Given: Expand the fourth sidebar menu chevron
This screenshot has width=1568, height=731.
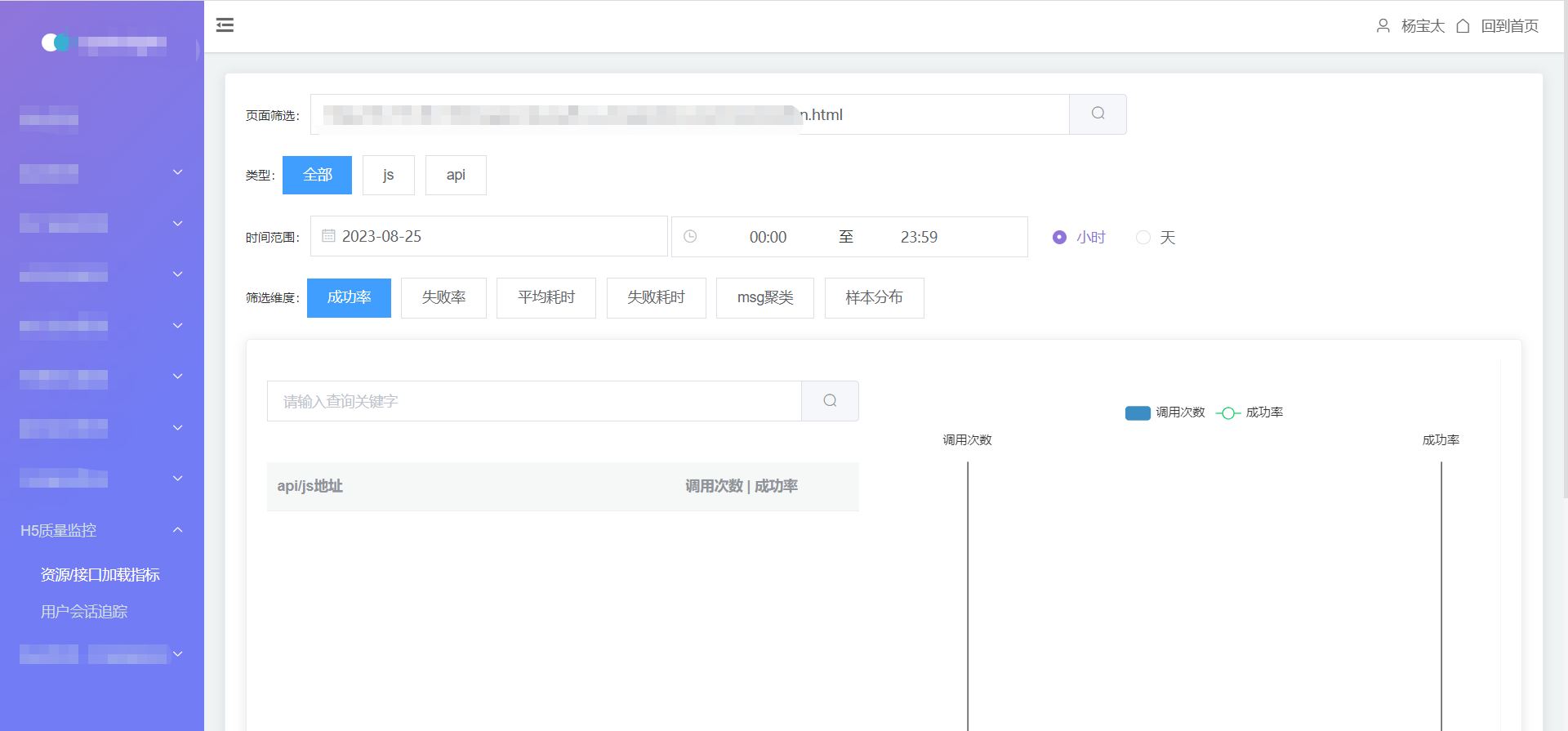Looking at the screenshot, I should click(x=177, y=325).
